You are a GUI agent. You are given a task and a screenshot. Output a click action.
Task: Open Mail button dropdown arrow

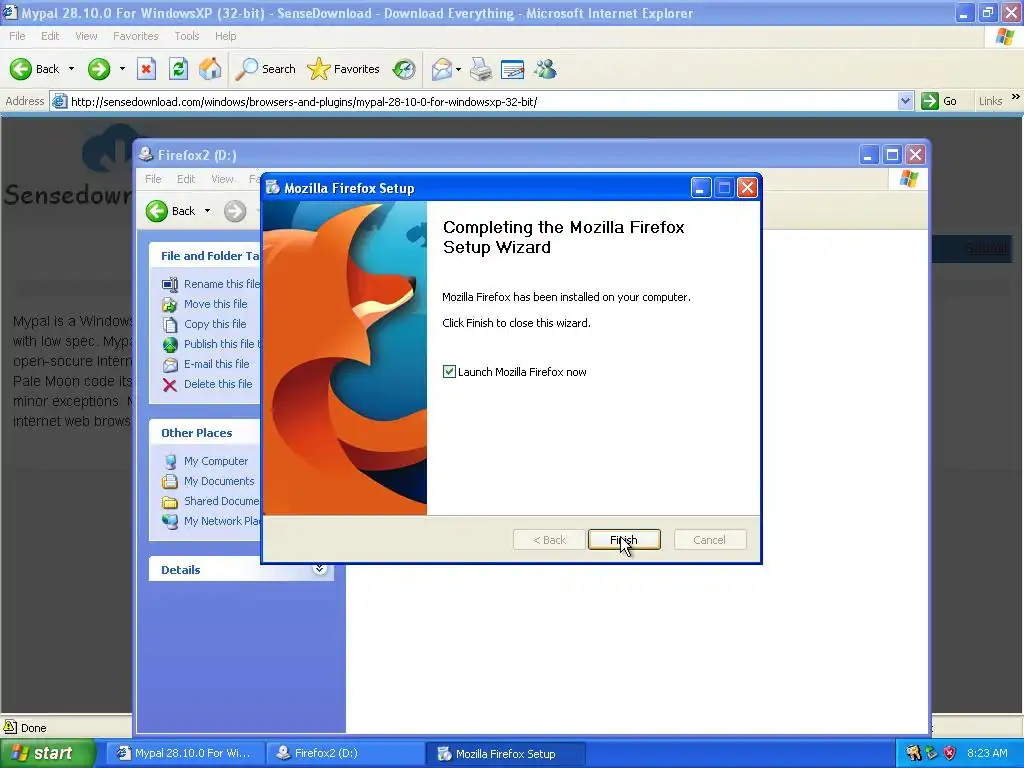coord(458,69)
